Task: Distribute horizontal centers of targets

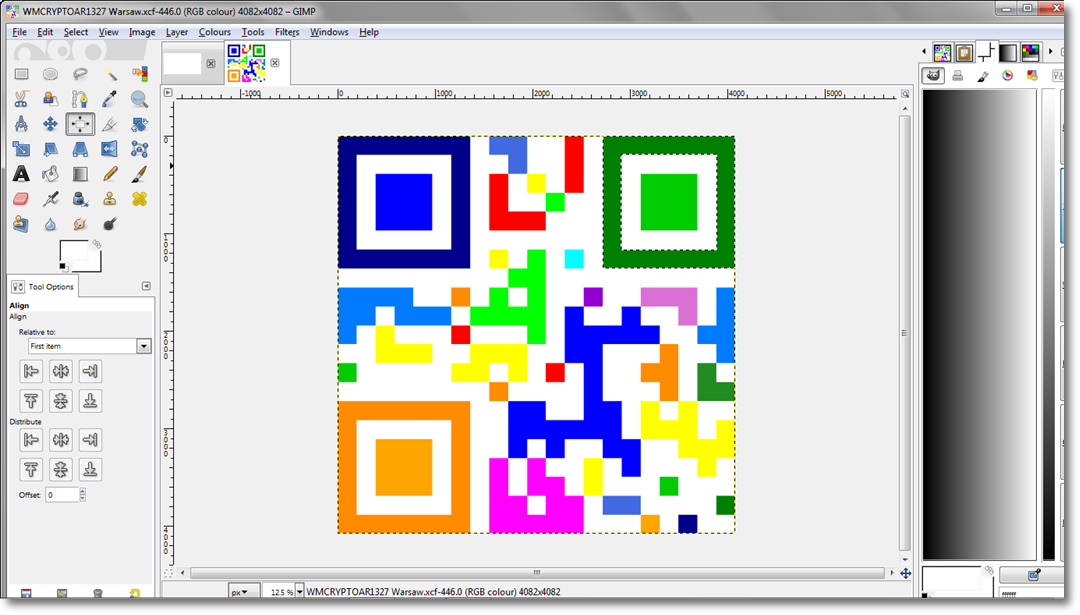Action: [61, 439]
